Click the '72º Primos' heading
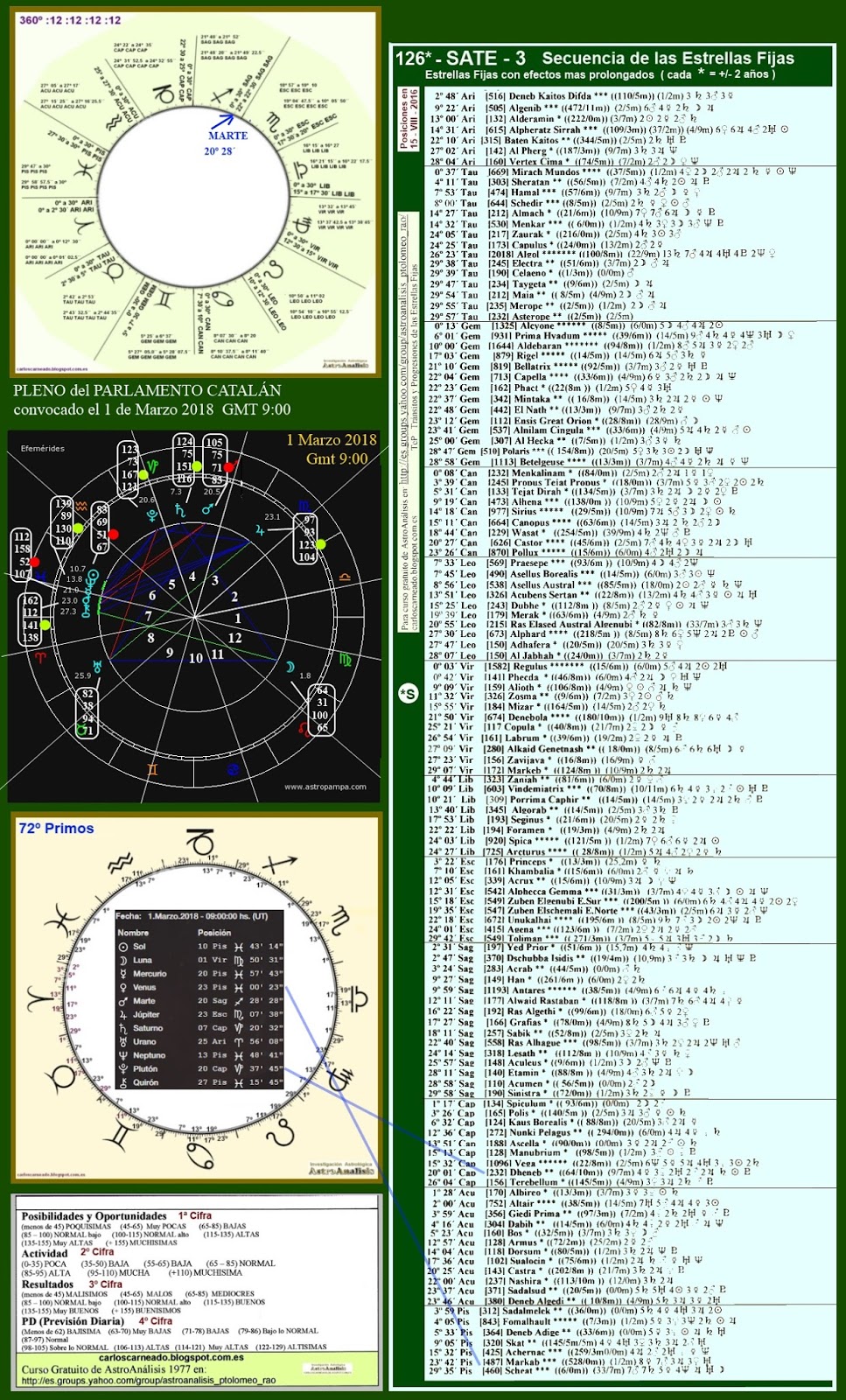This screenshot has height=1400, width=846. (x=56, y=828)
